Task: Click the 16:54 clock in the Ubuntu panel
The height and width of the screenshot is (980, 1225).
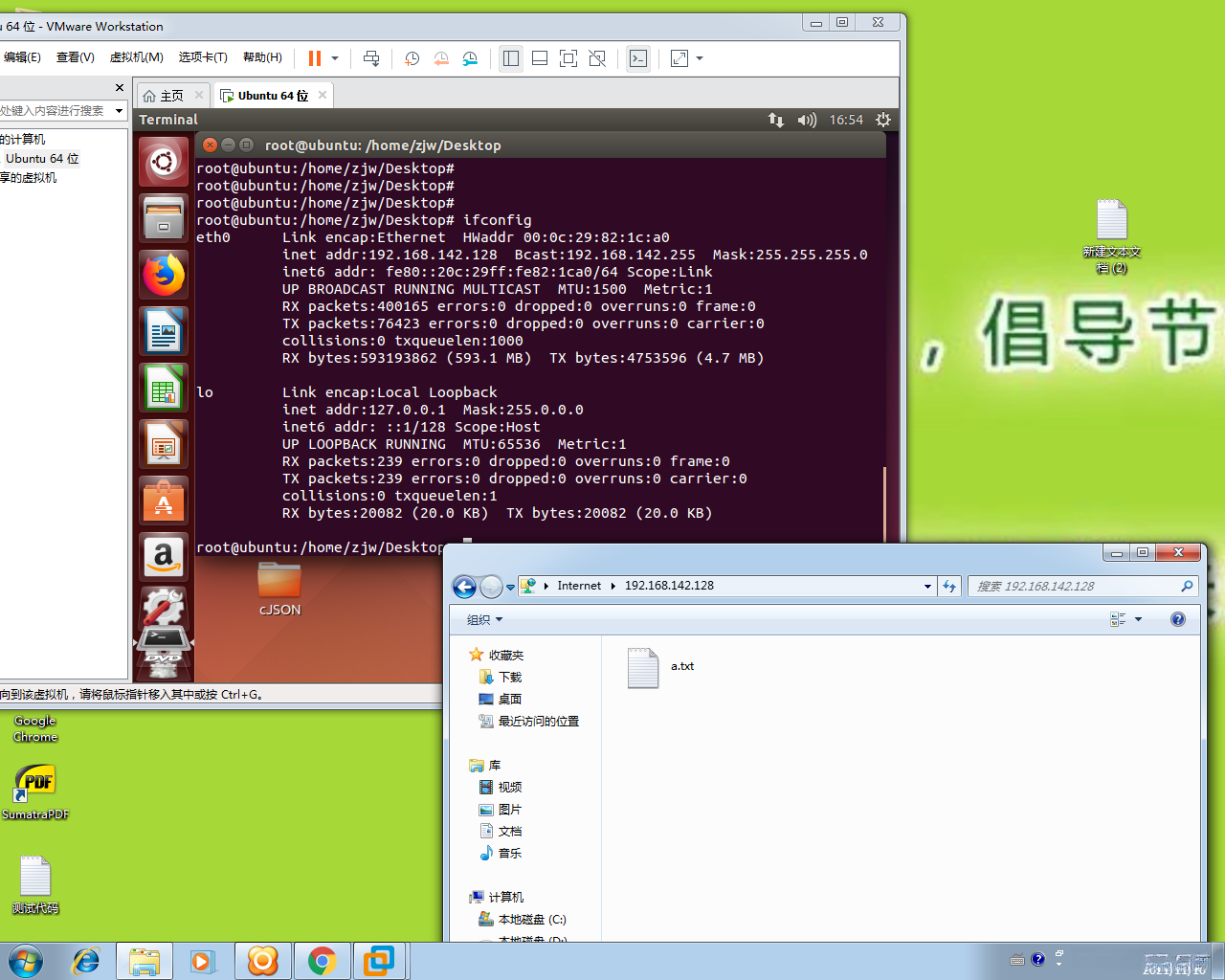Action: coord(846,120)
